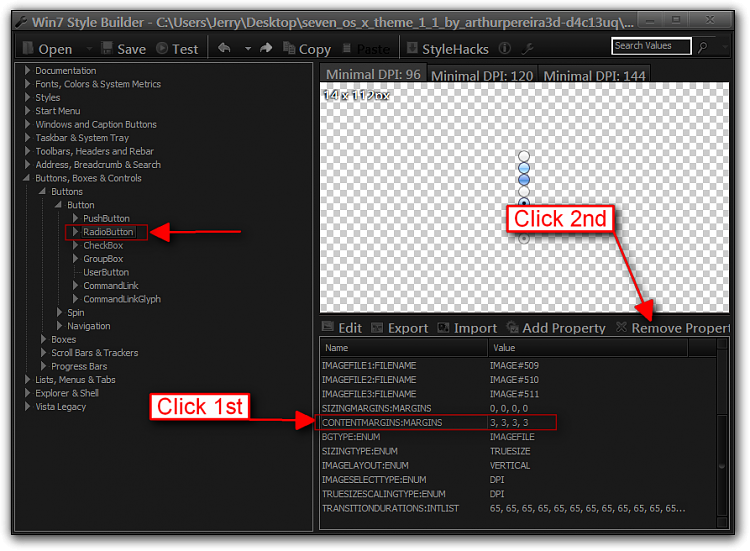This screenshot has height=551, width=750.
Task: Expand the RadioButton node arrow
Action: [75, 231]
